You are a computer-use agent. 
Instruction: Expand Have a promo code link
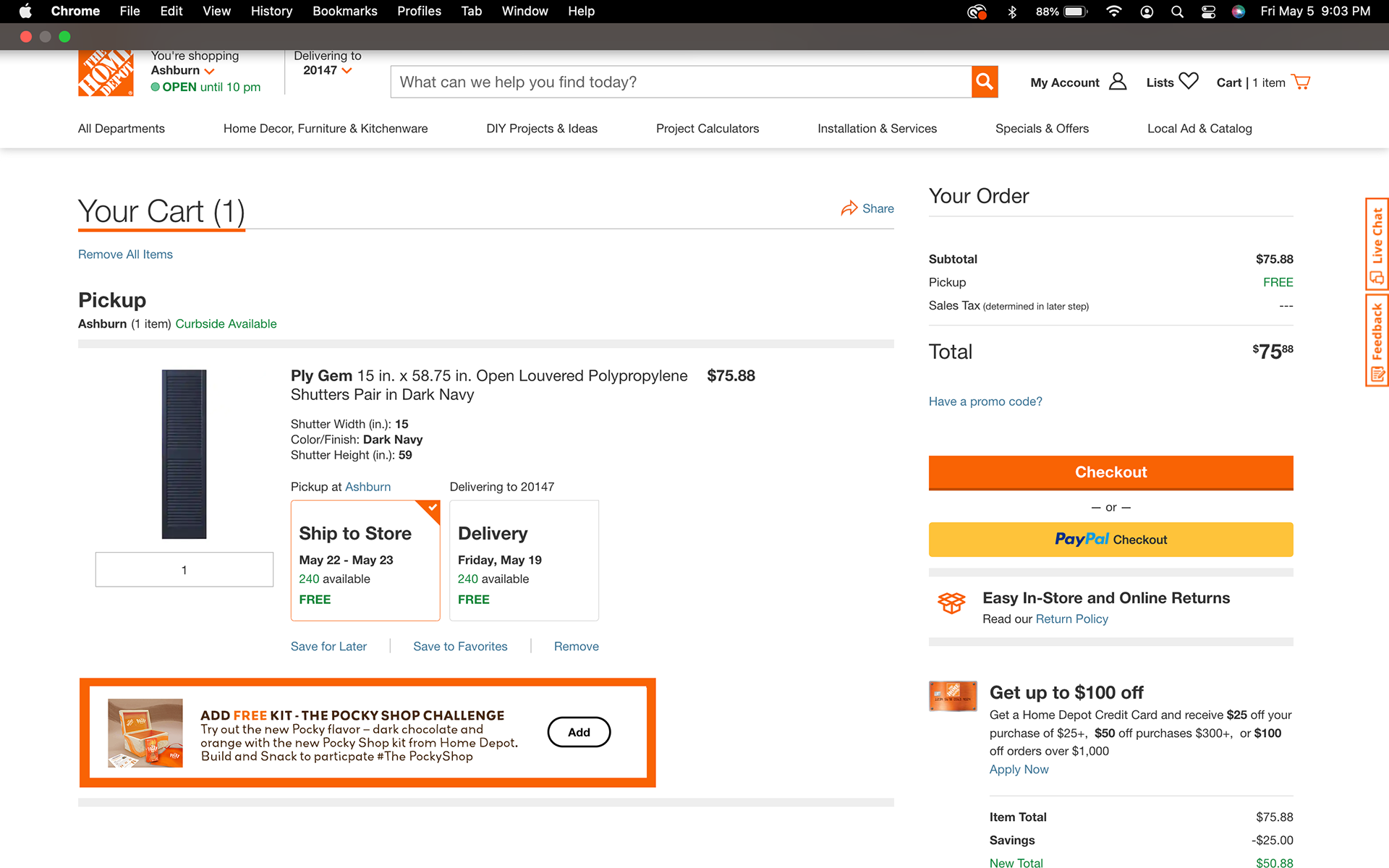pyautogui.click(x=985, y=401)
